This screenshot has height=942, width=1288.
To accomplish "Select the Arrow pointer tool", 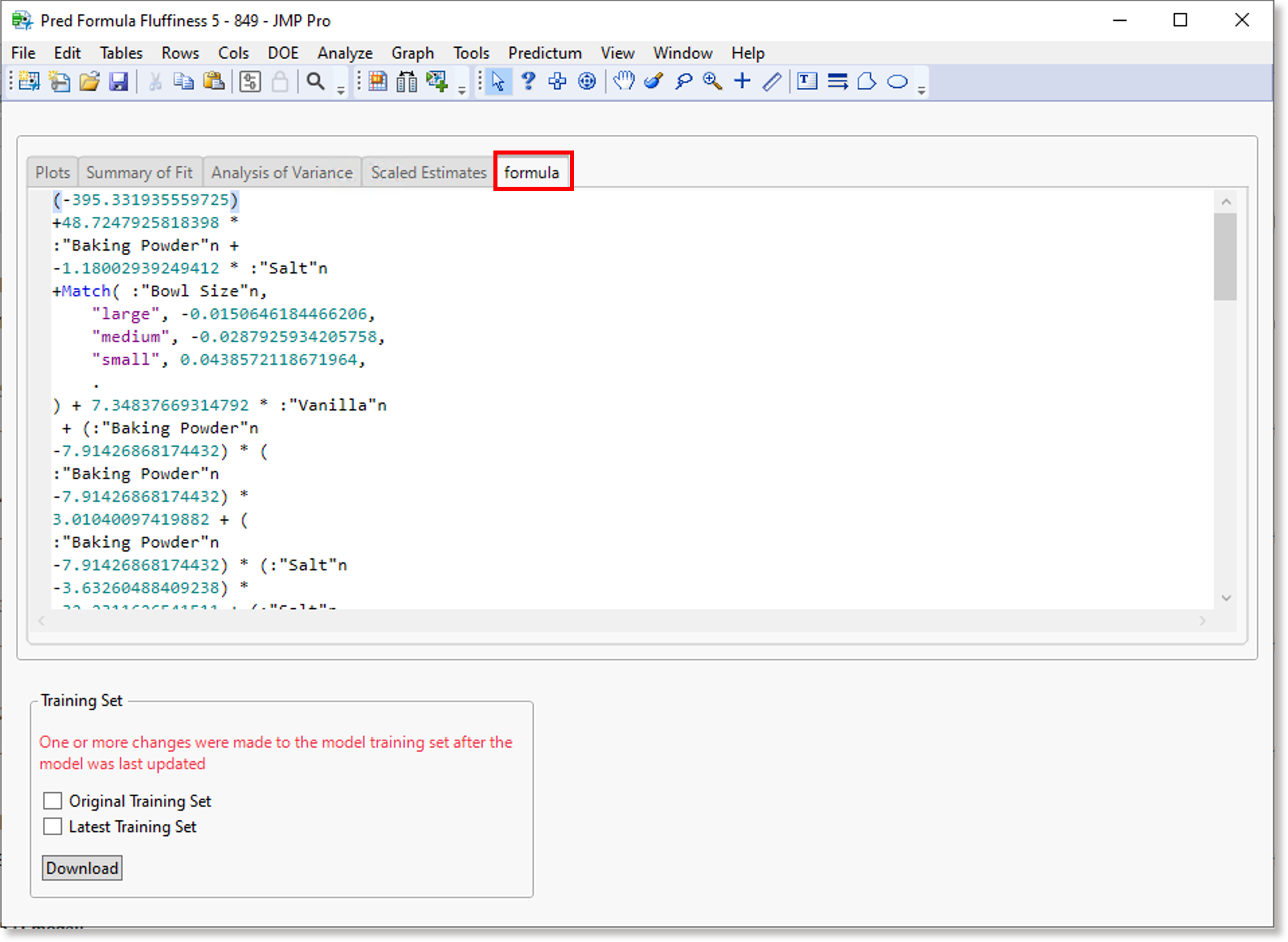I will point(498,81).
